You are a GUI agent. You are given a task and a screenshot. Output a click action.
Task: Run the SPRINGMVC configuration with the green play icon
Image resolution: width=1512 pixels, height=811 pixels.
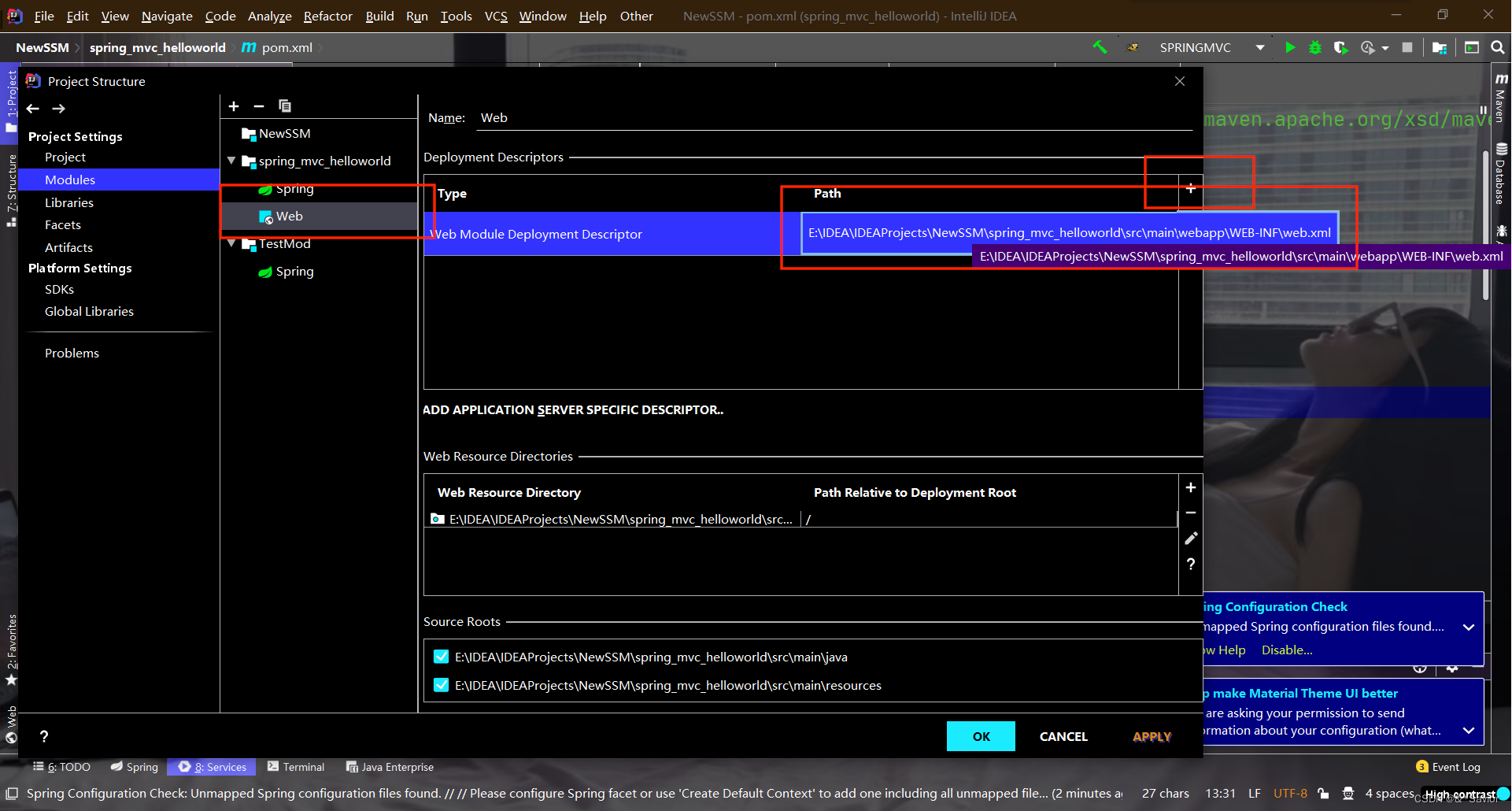(1290, 47)
